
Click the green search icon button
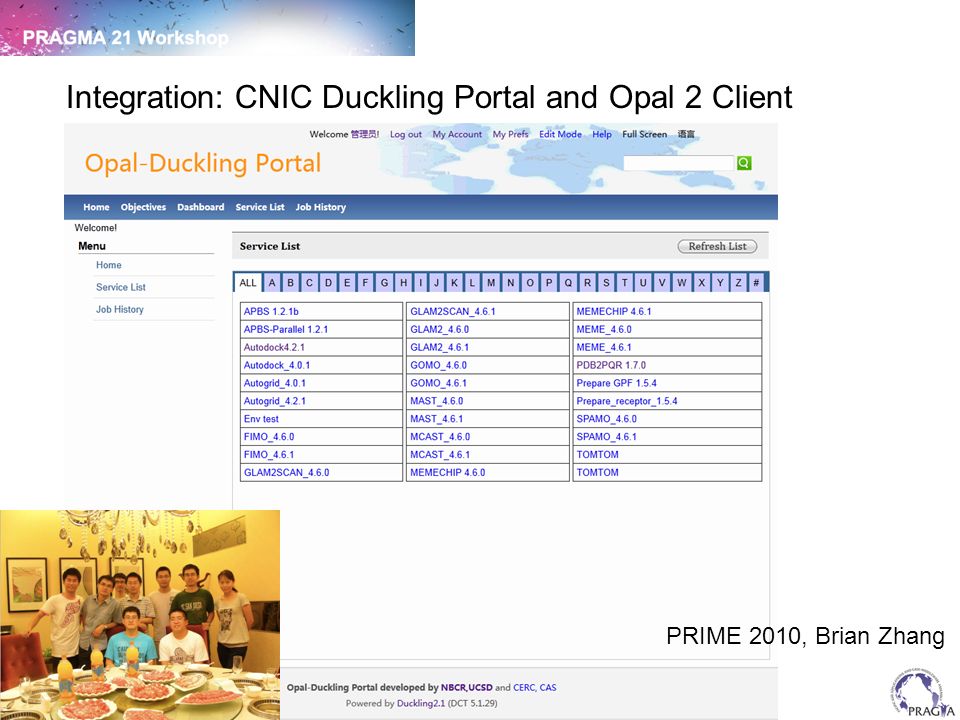[x=744, y=163]
